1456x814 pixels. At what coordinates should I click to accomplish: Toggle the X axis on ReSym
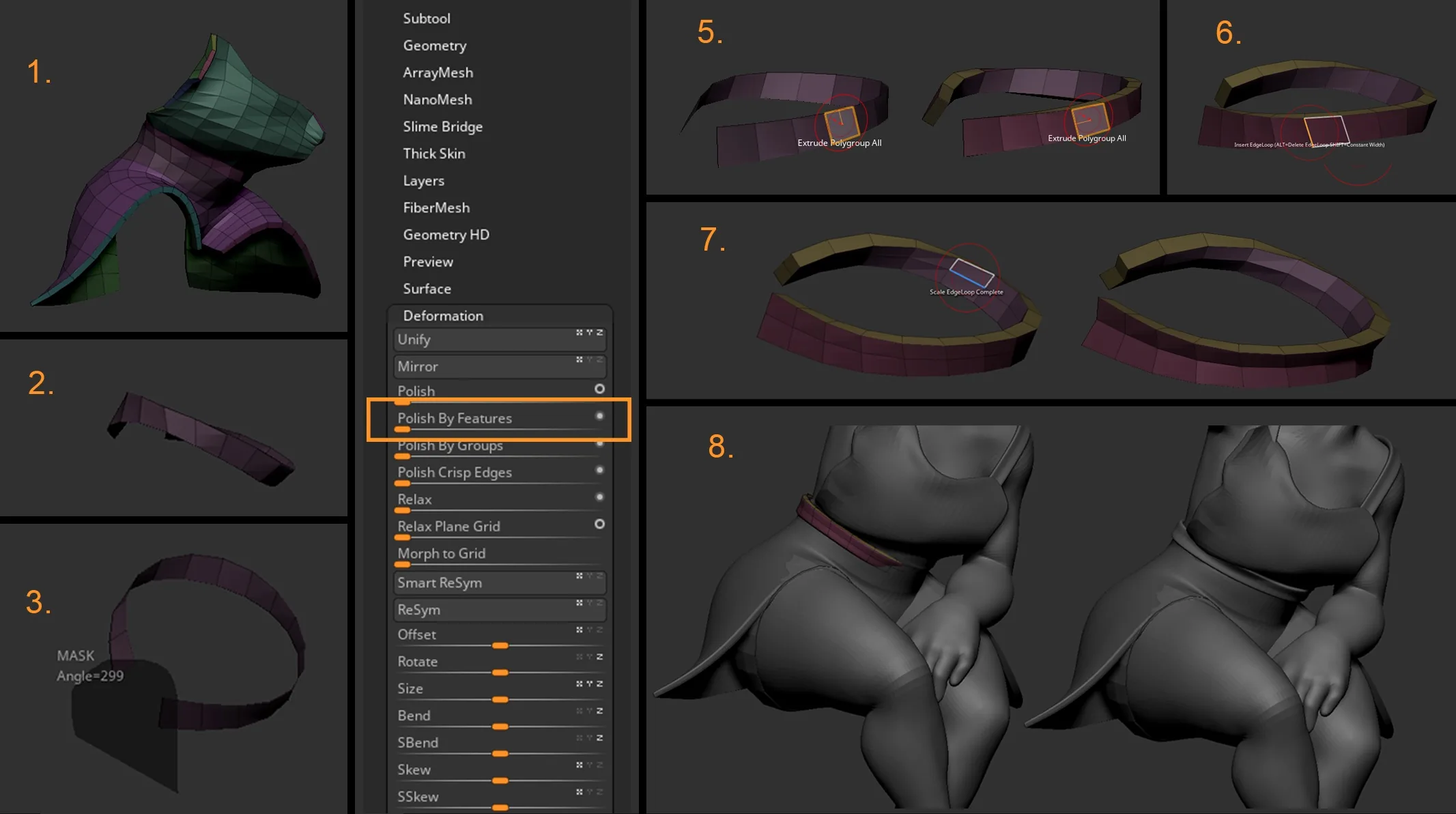(580, 603)
